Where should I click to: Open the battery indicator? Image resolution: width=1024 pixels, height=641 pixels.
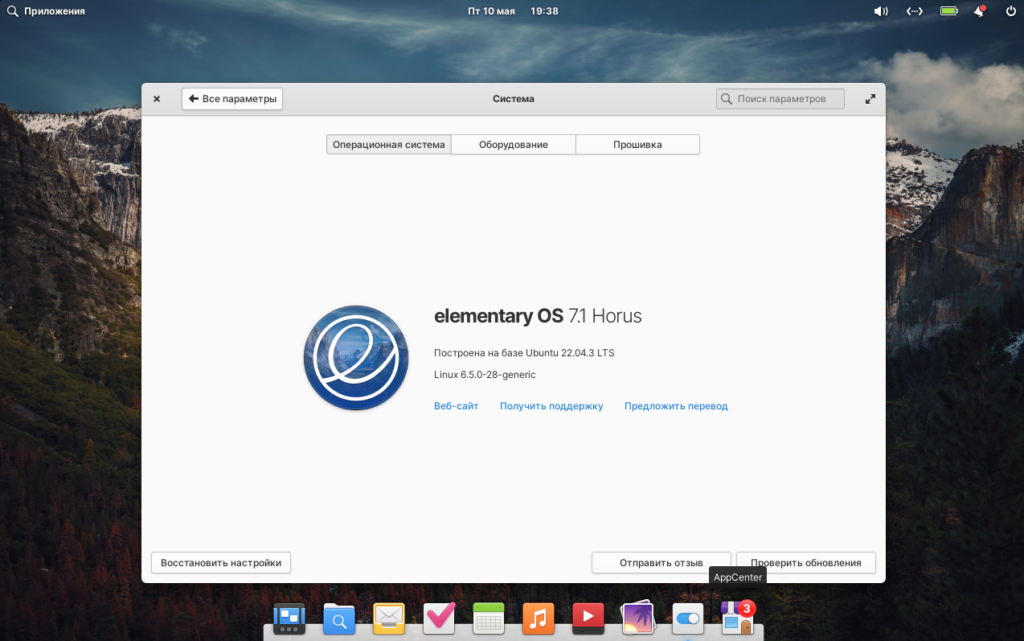point(949,11)
